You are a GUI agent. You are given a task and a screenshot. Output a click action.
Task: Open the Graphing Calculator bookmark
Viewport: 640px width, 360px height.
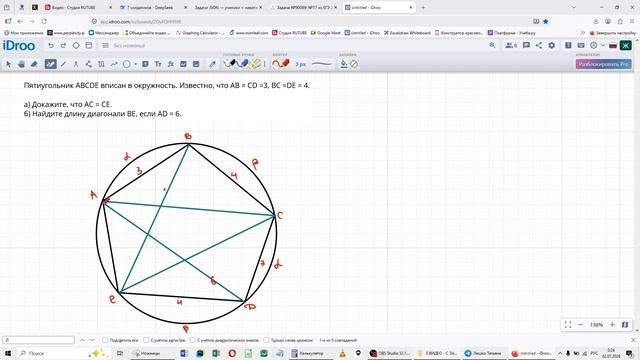(200, 33)
